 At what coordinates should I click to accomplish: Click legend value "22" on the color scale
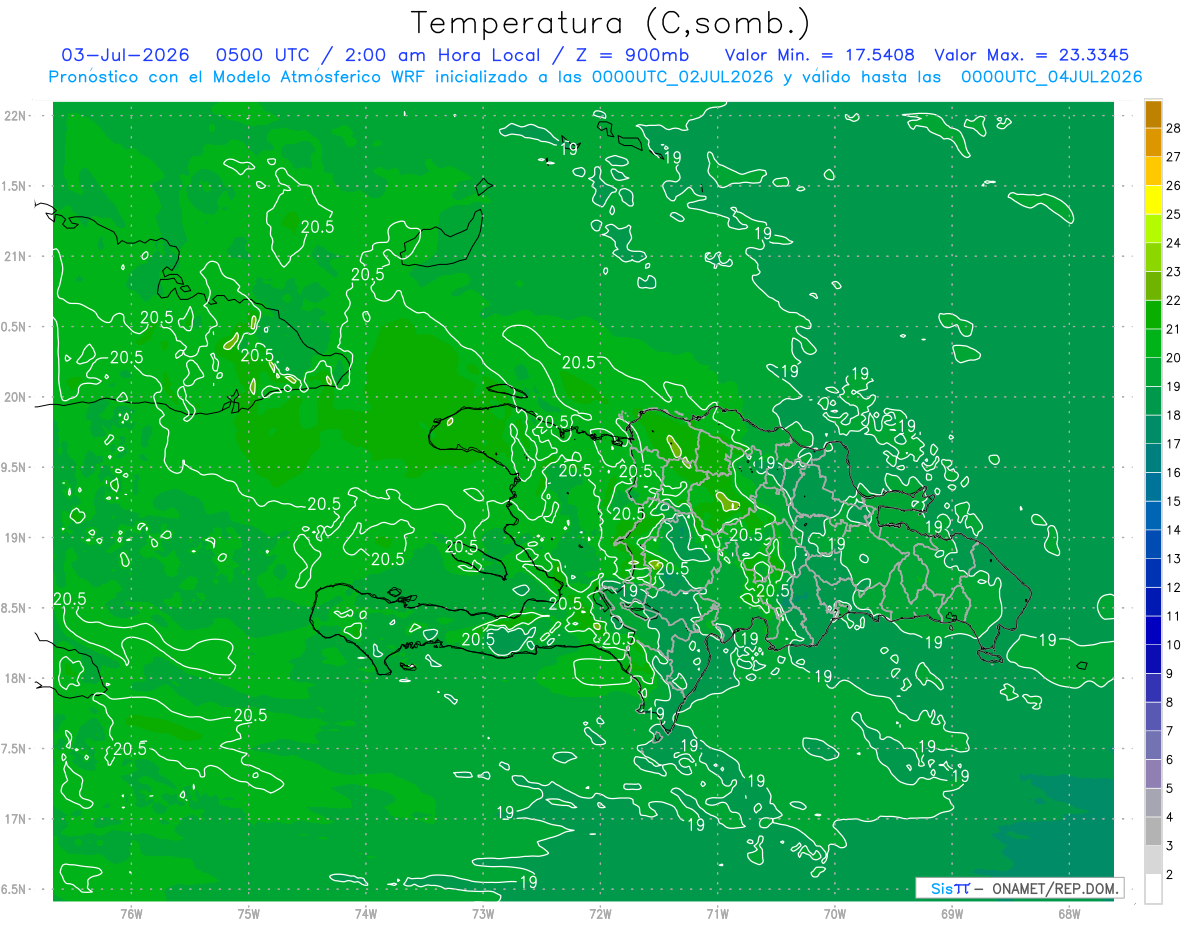(x=1174, y=301)
